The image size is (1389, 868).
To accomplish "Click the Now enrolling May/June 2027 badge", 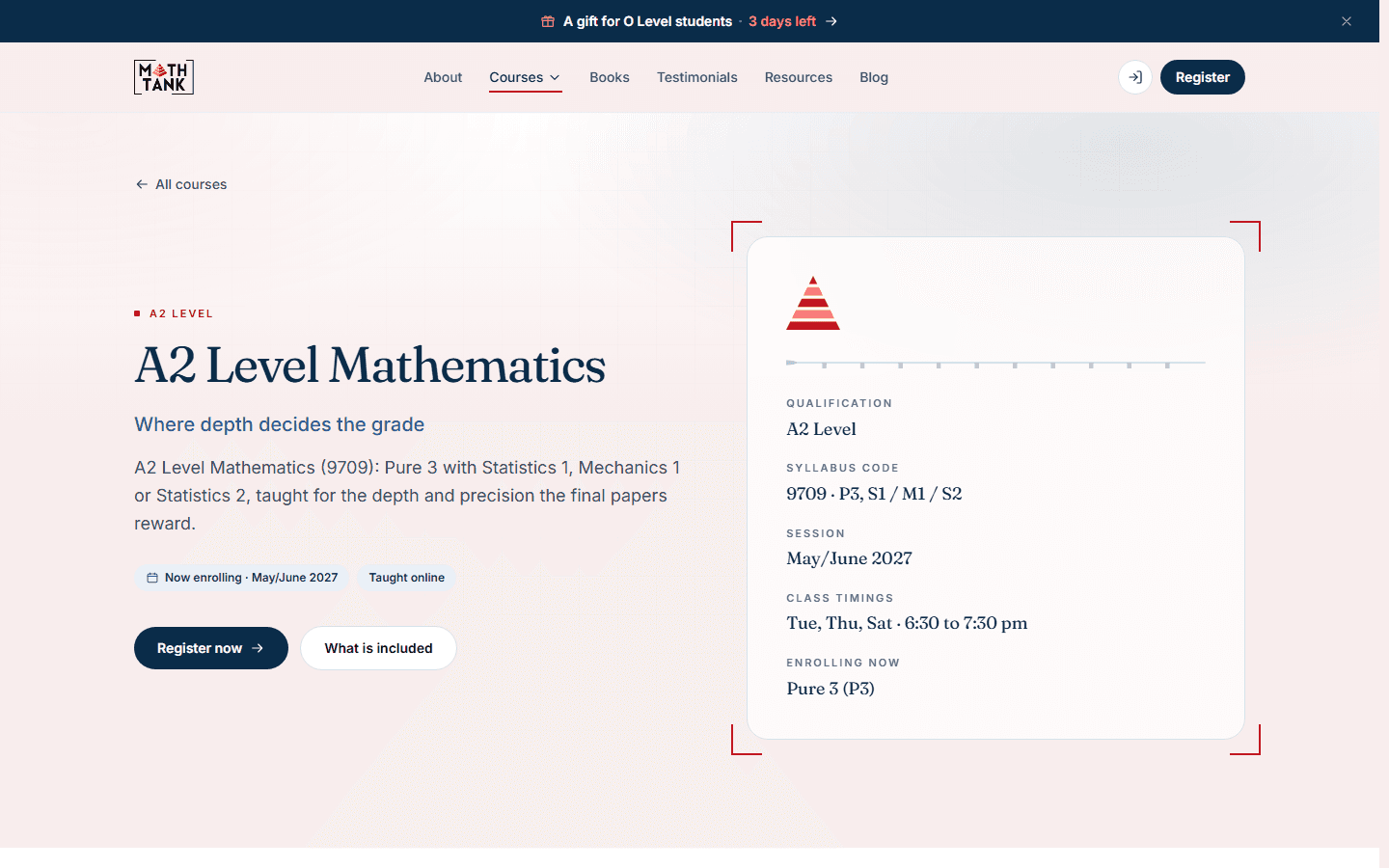I will tap(242, 578).
